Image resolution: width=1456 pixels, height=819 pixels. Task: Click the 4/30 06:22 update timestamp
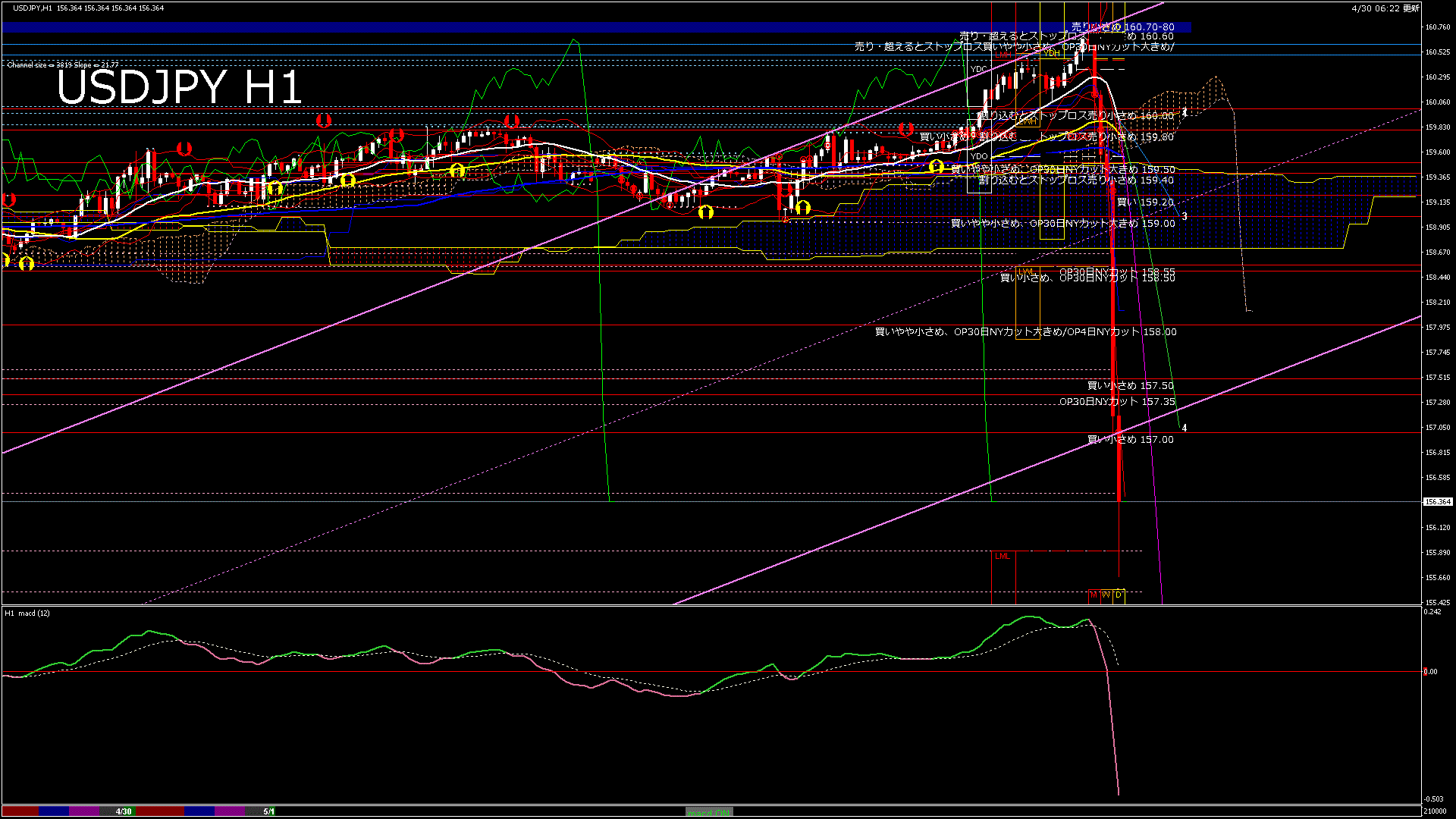(1385, 8)
